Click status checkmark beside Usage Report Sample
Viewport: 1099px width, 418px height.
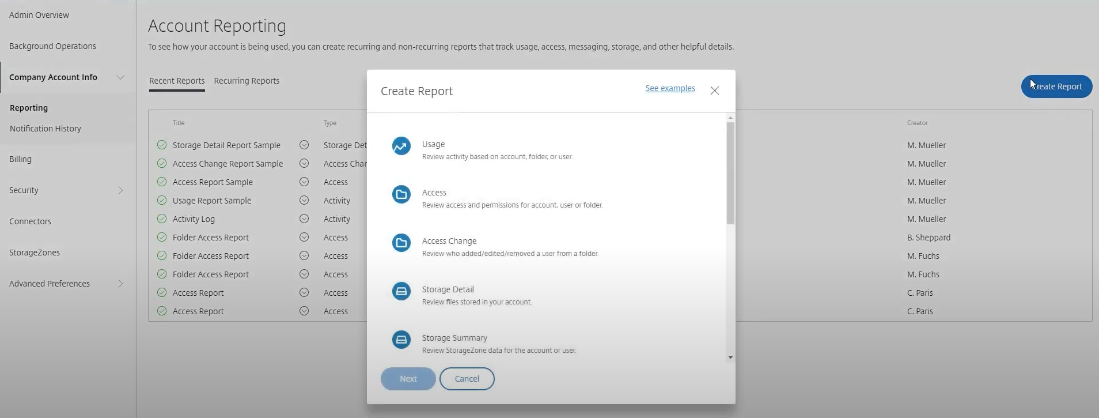coord(162,201)
